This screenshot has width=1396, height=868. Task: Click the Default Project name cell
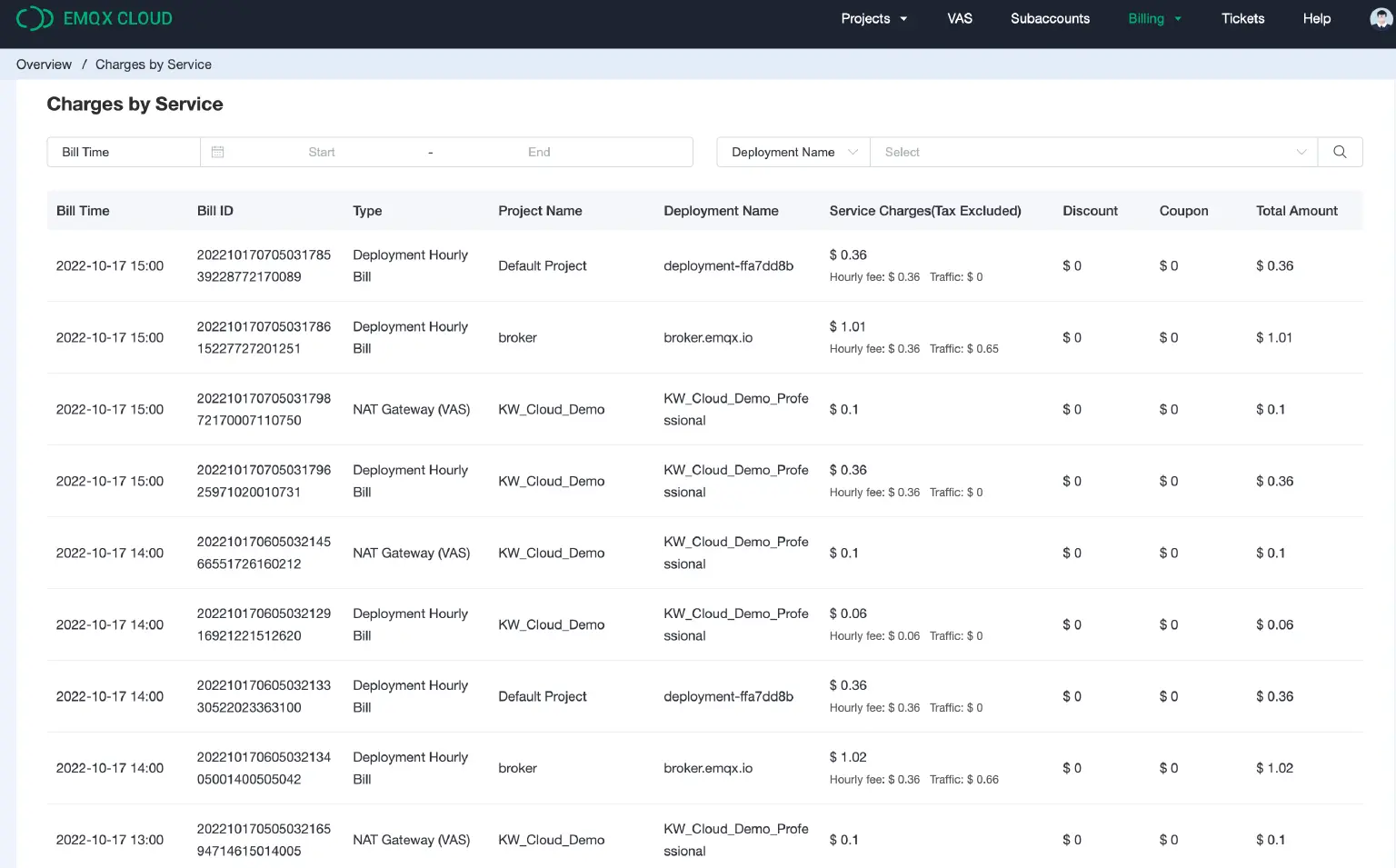pyautogui.click(x=543, y=265)
